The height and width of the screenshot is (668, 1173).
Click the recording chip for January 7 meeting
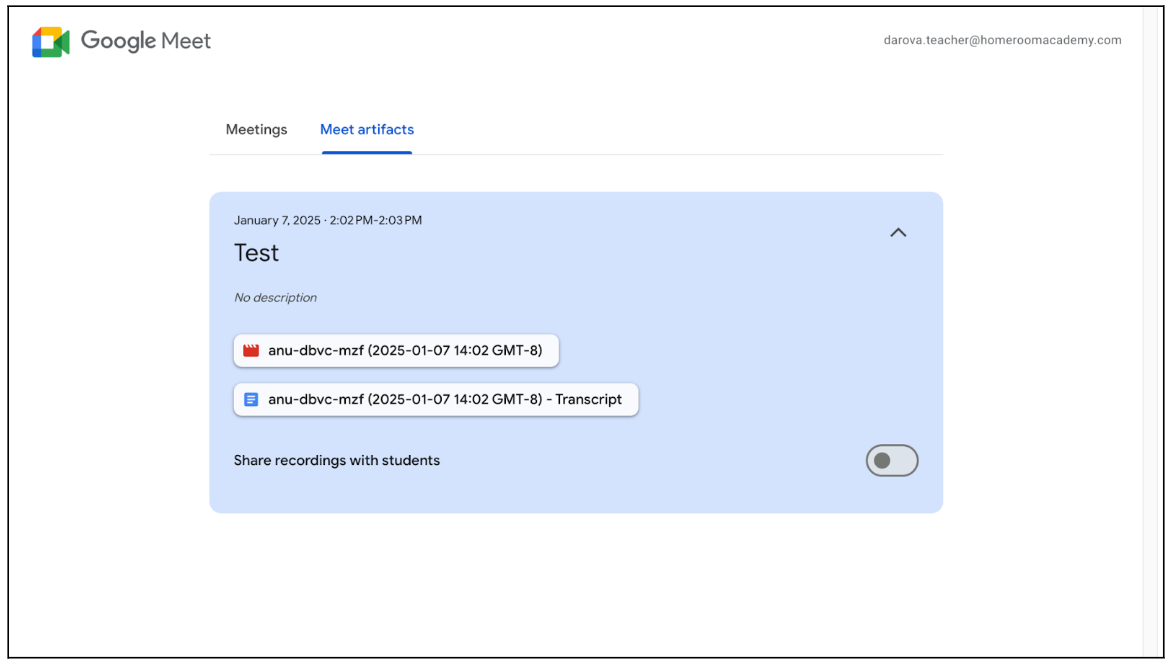[x=395, y=351]
